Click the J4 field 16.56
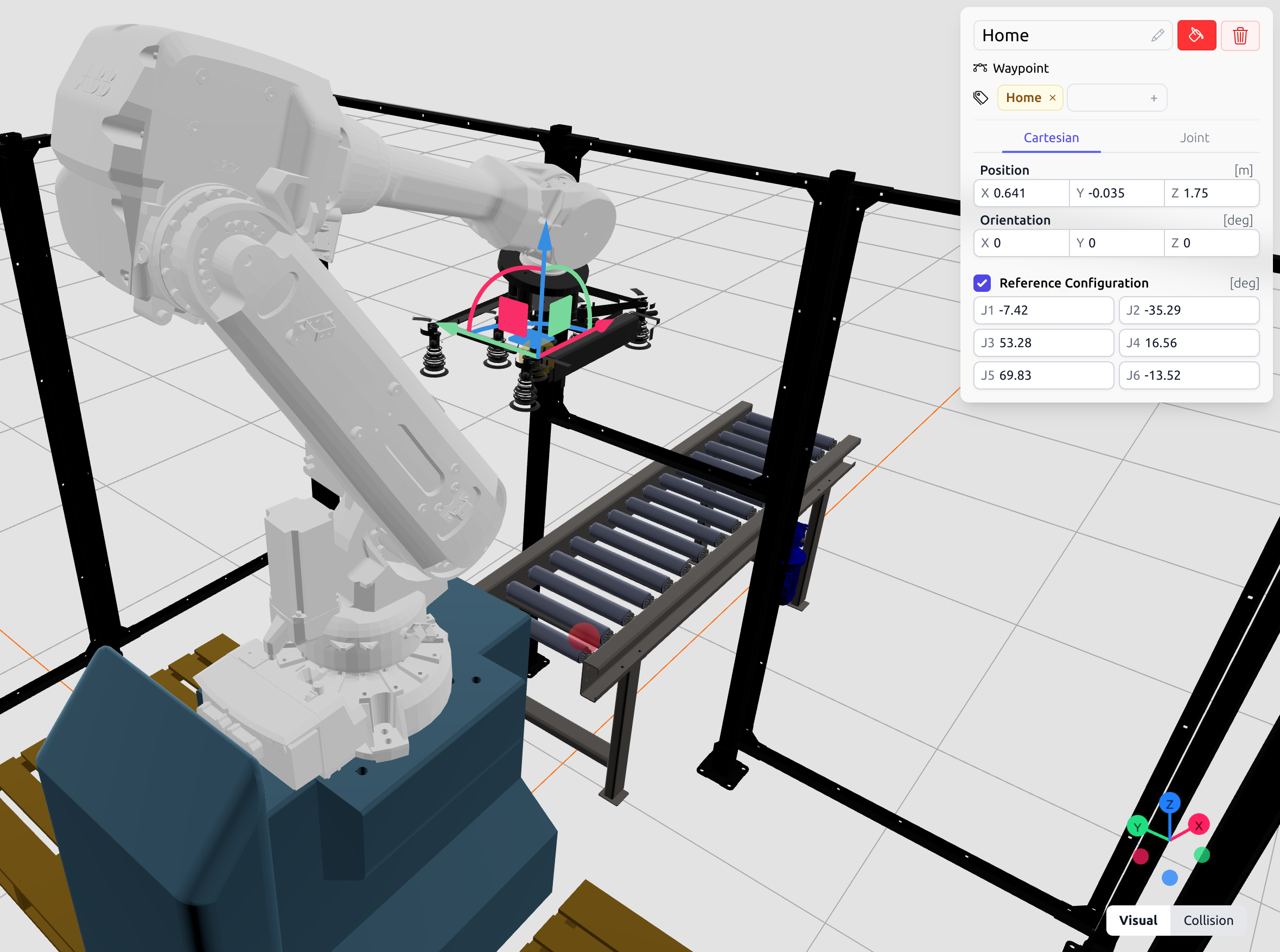The height and width of the screenshot is (952, 1280). click(1188, 343)
